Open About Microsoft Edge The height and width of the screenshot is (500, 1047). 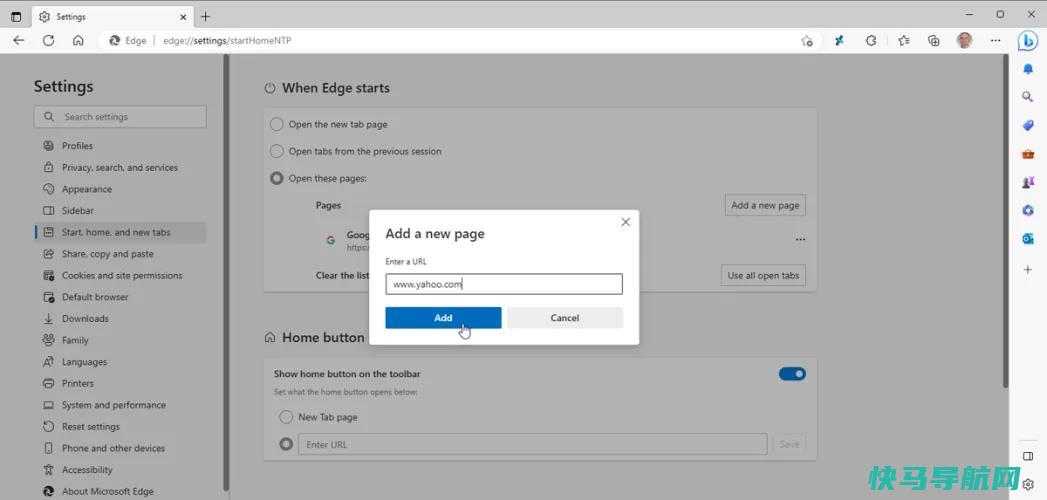(x=120, y=491)
